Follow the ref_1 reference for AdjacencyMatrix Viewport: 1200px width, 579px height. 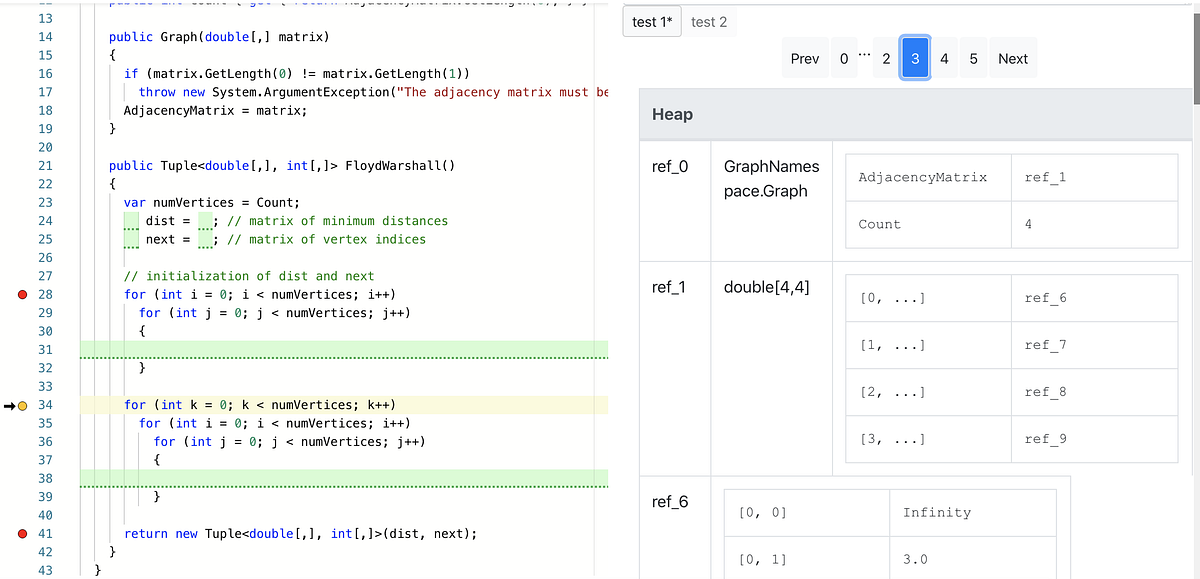pyautogui.click(x=1044, y=177)
